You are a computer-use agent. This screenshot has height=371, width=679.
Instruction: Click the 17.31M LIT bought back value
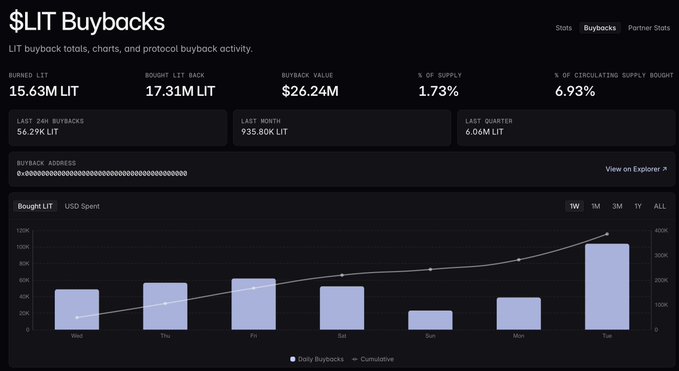[180, 91]
